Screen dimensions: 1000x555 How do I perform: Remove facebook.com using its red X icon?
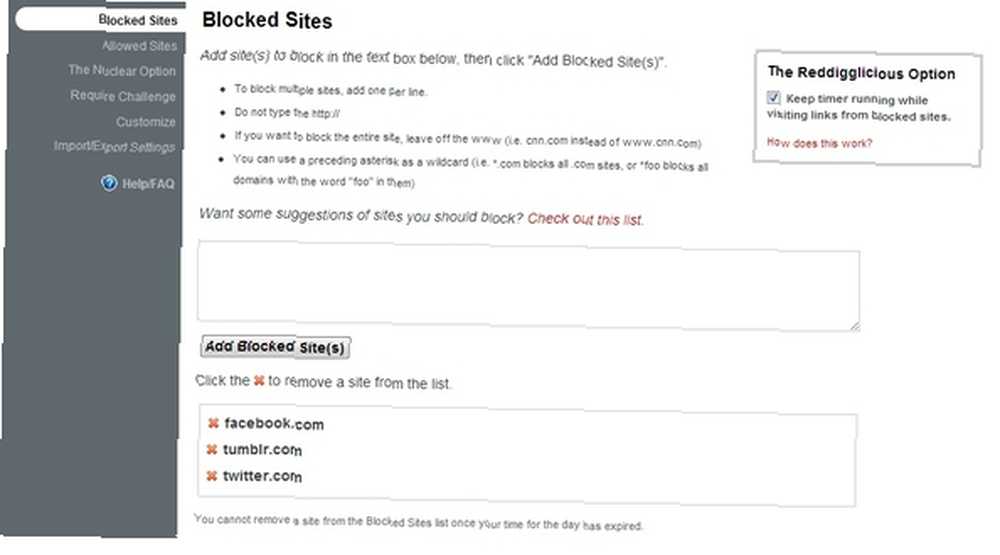[x=213, y=423]
